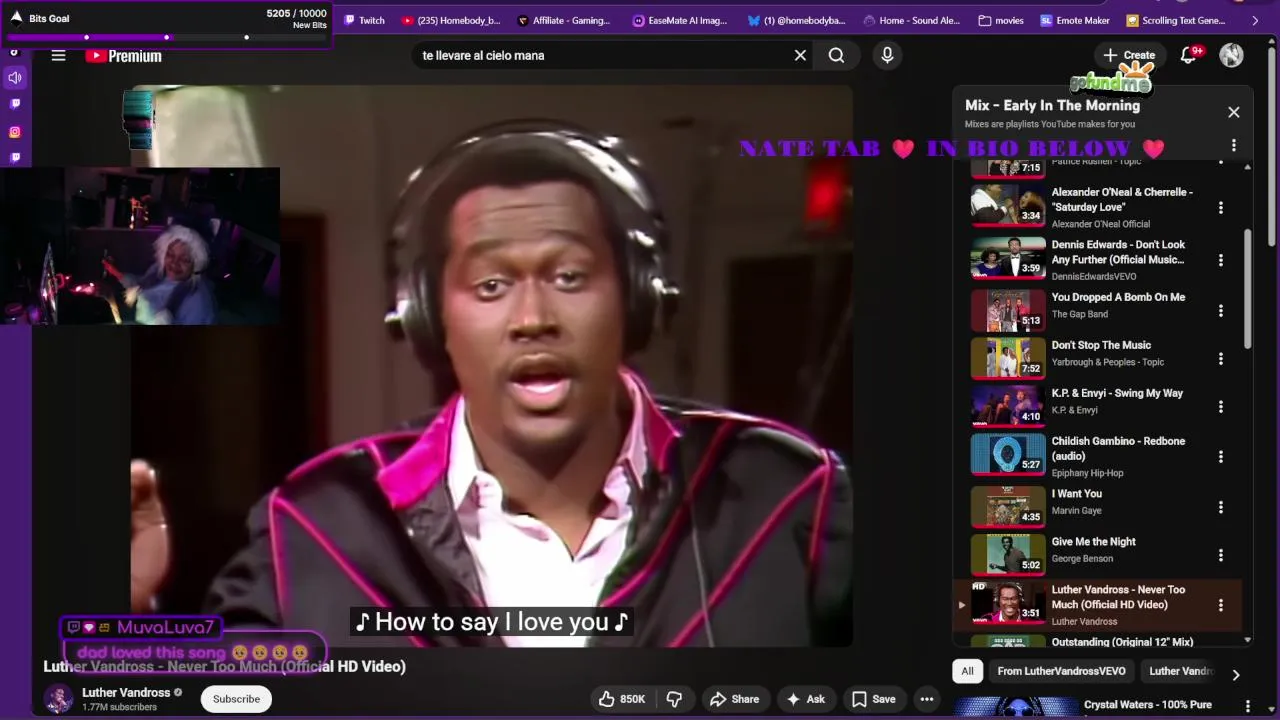Image resolution: width=1280 pixels, height=720 pixels.
Task: Open the Home - Sound Alerts bookmark
Action: [x=911, y=20]
